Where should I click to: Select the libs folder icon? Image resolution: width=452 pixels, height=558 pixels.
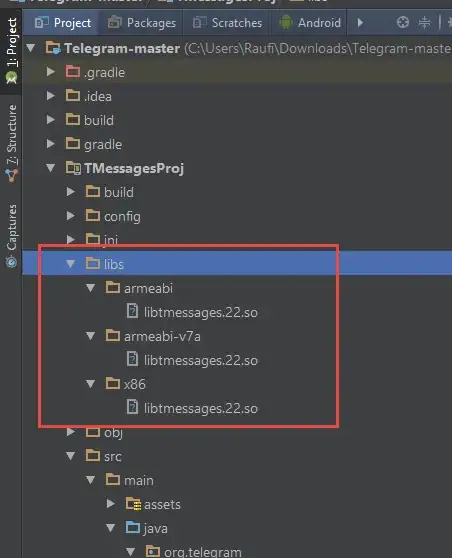[x=93, y=263]
